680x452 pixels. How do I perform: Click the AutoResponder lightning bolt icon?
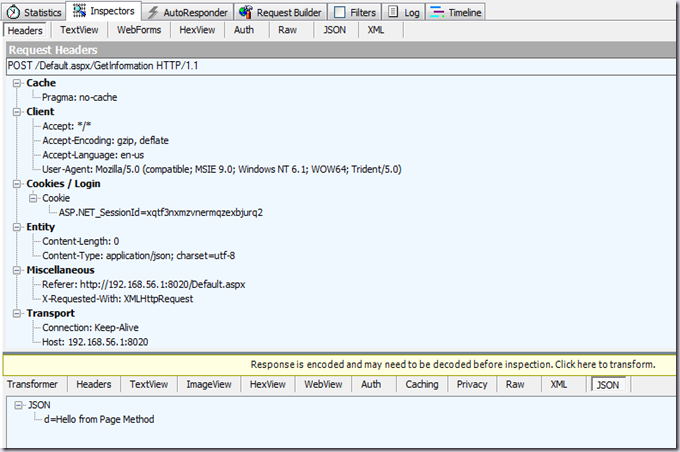click(153, 13)
